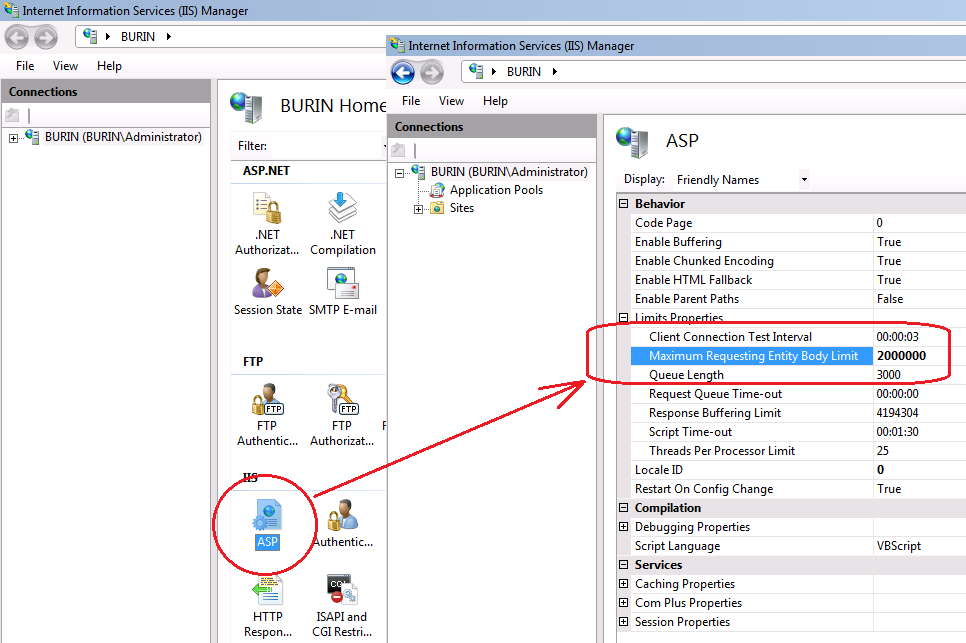
Task: Click Response Buffering Limit value 4194304
Action: tap(897, 413)
